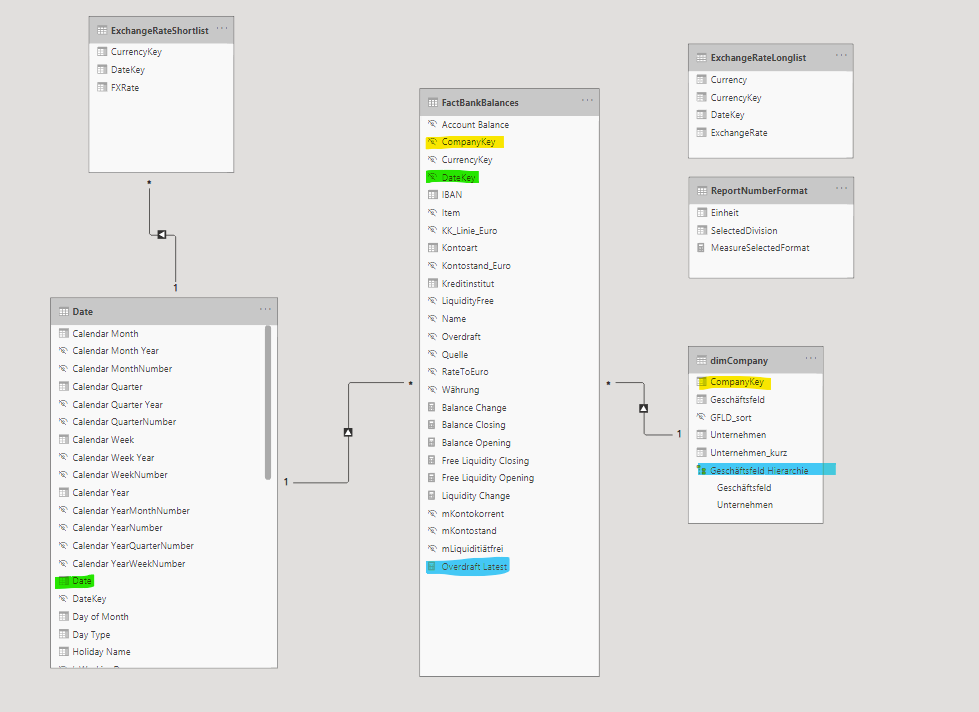Select LiquidityFree field
The height and width of the screenshot is (712, 979).
coord(467,300)
